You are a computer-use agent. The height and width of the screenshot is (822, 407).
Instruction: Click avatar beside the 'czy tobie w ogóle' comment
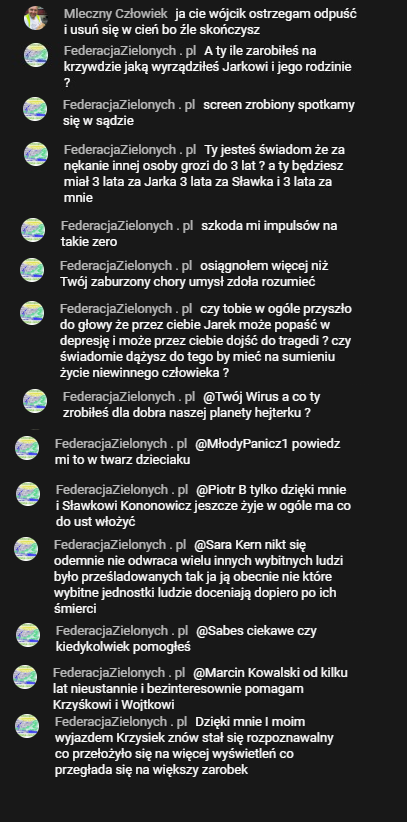click(x=32, y=313)
